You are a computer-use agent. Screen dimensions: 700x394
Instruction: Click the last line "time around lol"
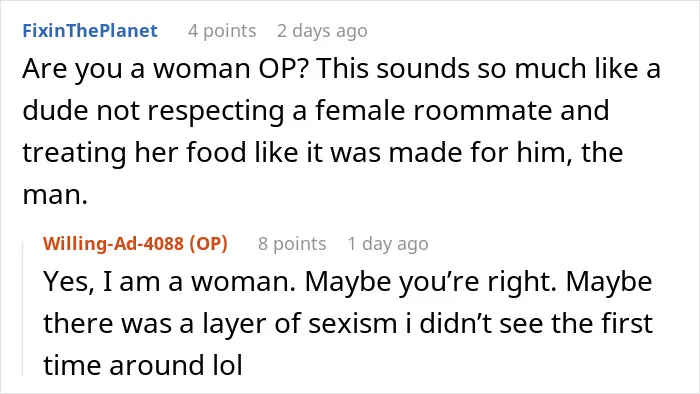[x=143, y=365]
